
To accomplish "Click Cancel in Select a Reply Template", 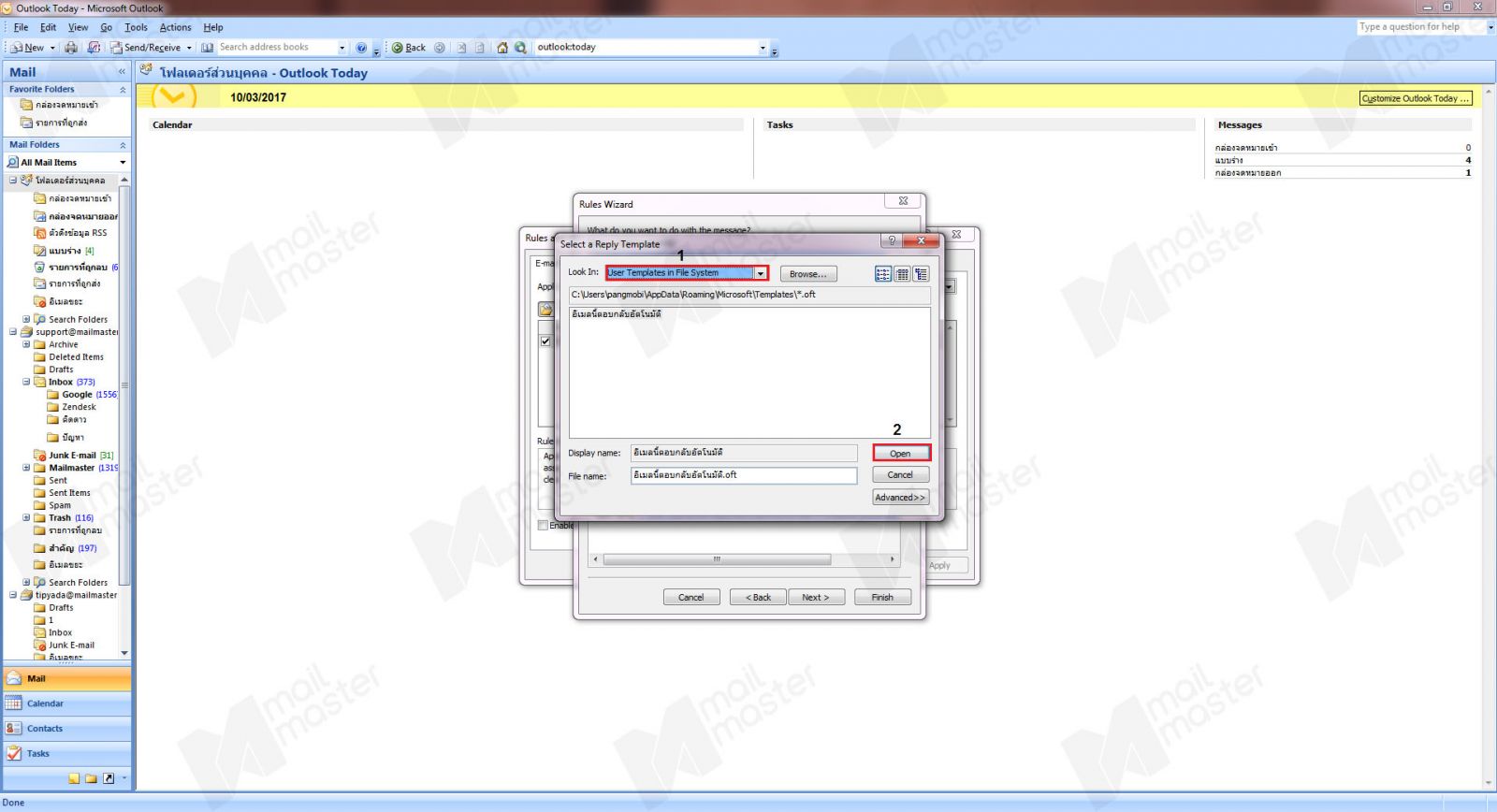I will click(901, 475).
